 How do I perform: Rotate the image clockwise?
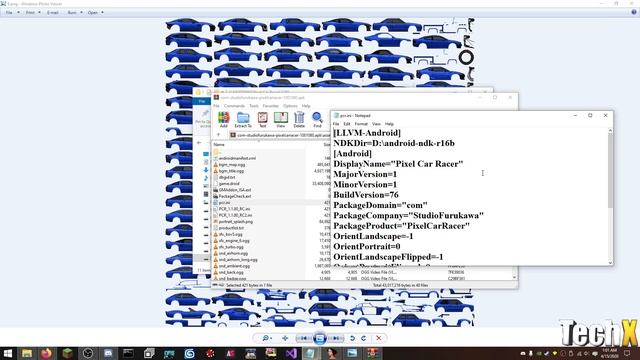tap(363, 338)
